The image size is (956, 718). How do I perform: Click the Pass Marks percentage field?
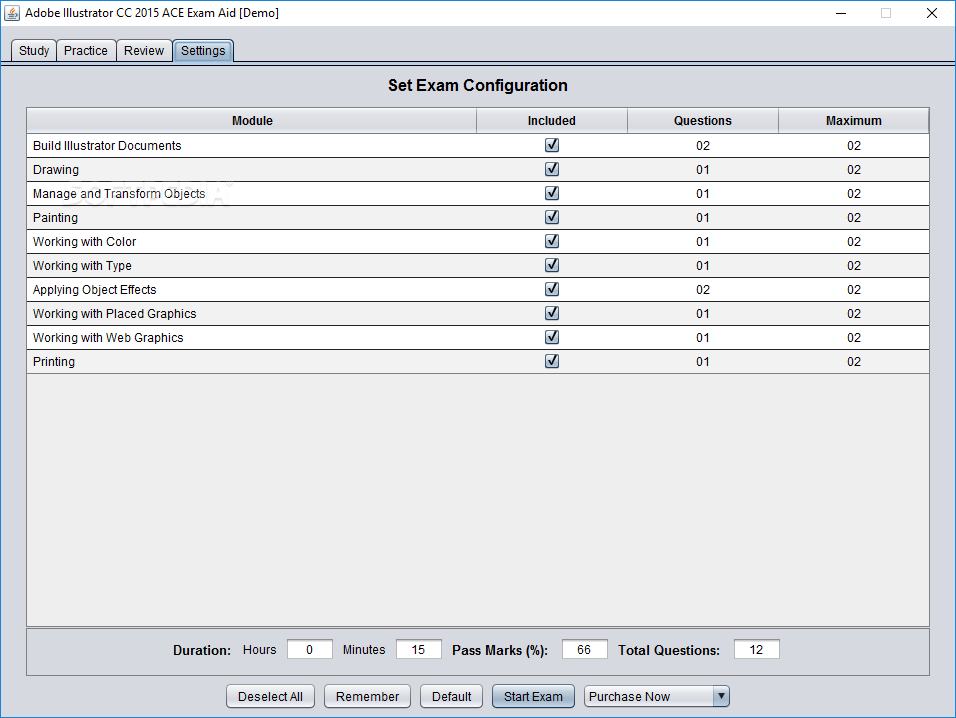(x=584, y=650)
